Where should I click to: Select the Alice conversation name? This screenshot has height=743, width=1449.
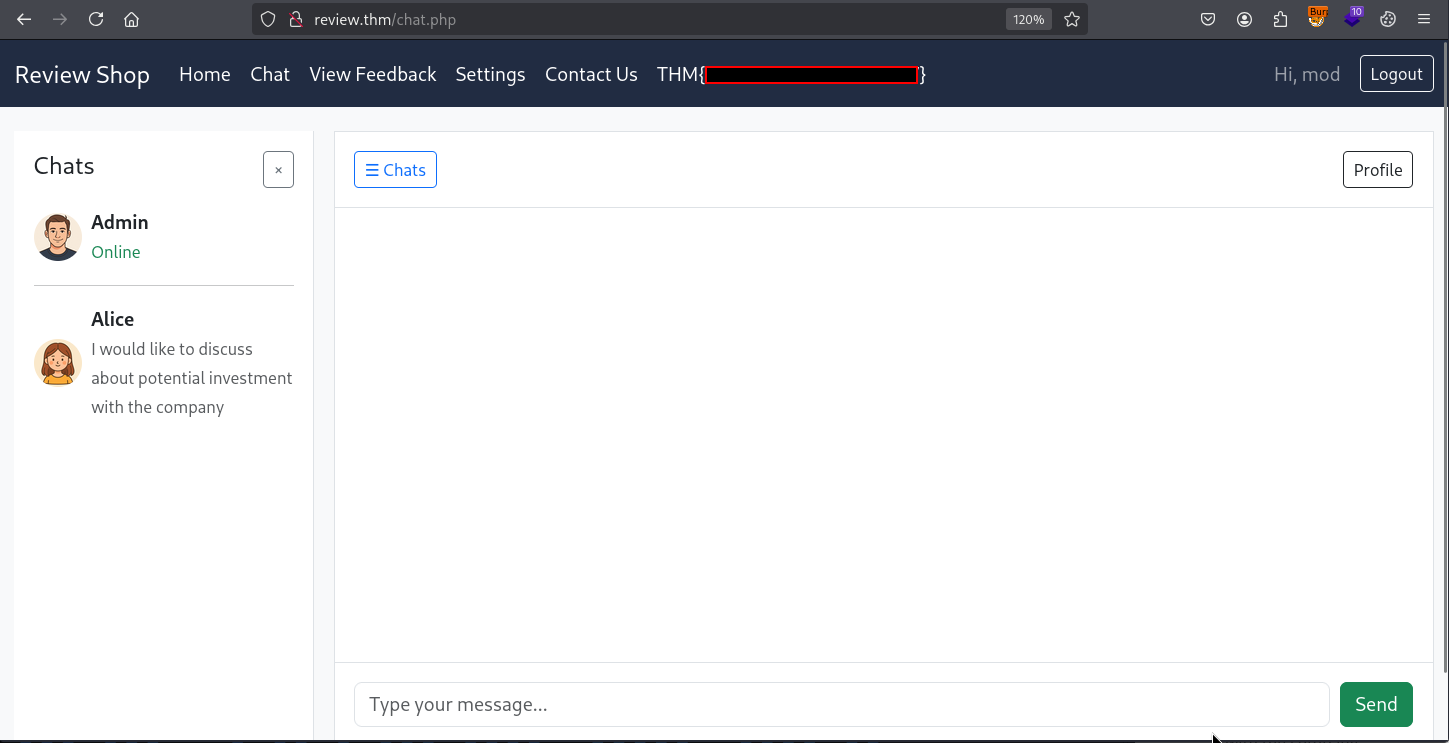[112, 319]
